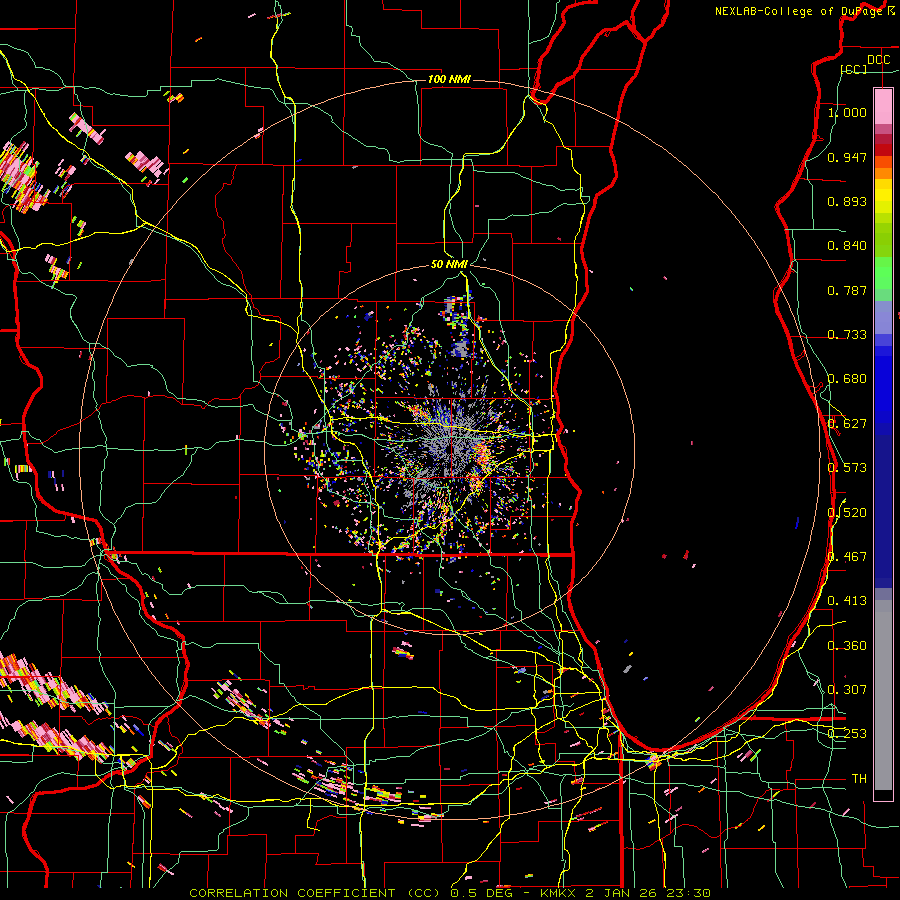Click the 0.467 scale value
900x900 pixels.
click(x=847, y=557)
